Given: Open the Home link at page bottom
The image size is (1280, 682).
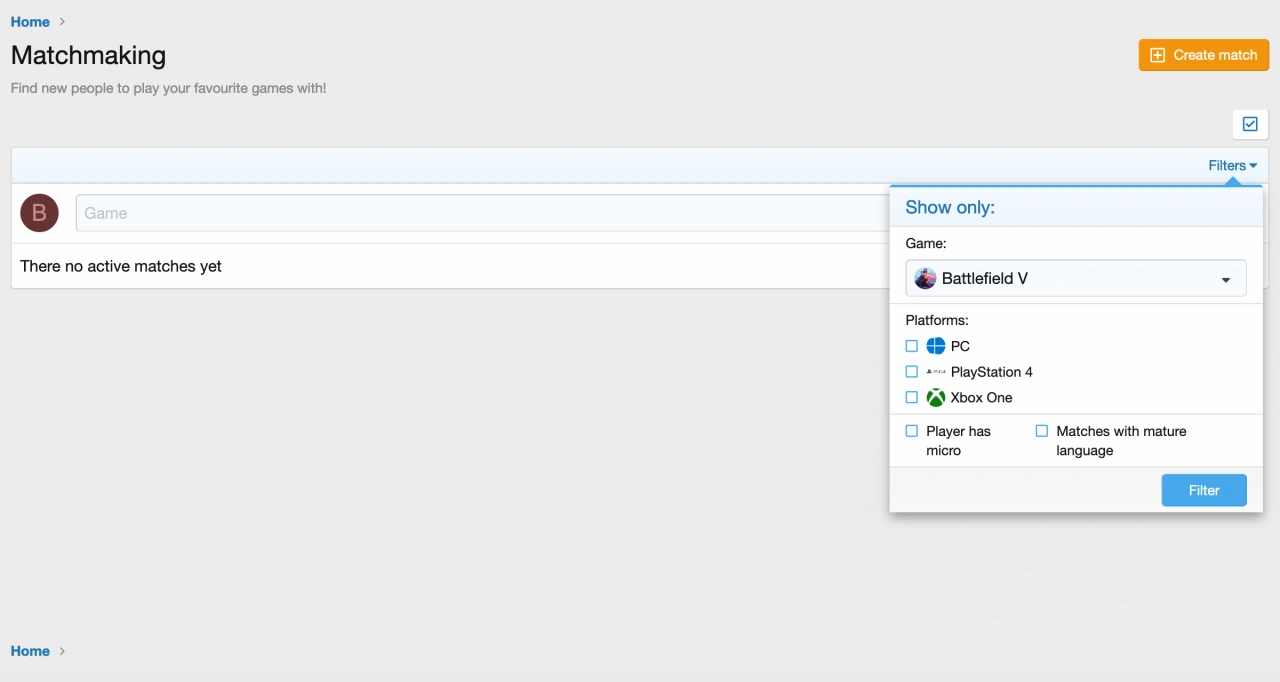Looking at the screenshot, I should [x=30, y=651].
